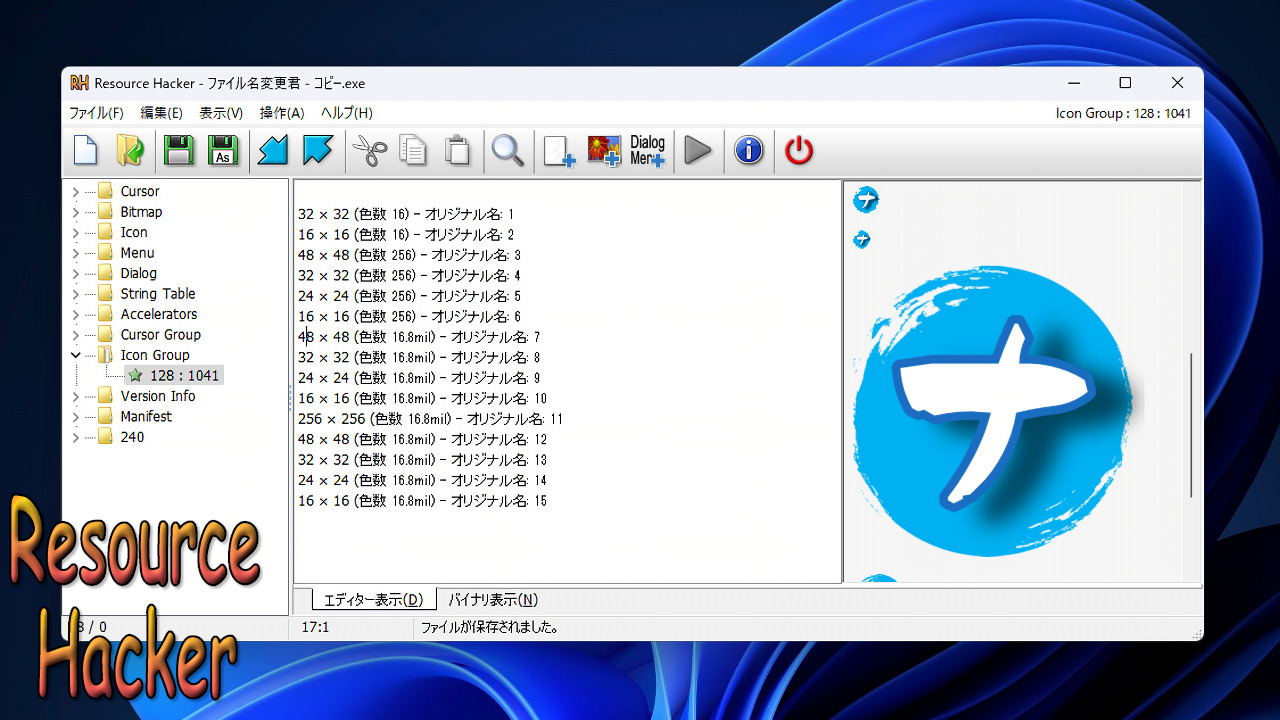Click the New blank script icon
Image resolution: width=1280 pixels, height=720 pixels.
[x=86, y=151]
